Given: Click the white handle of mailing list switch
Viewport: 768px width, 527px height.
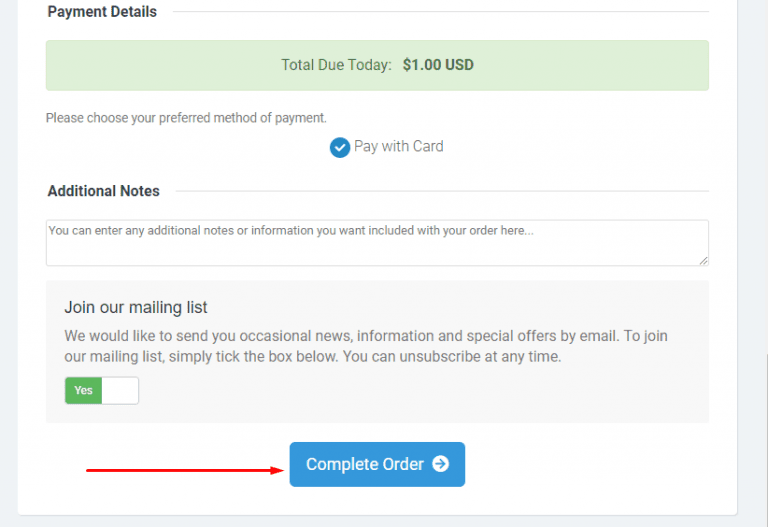Looking at the screenshot, I should tap(120, 390).
